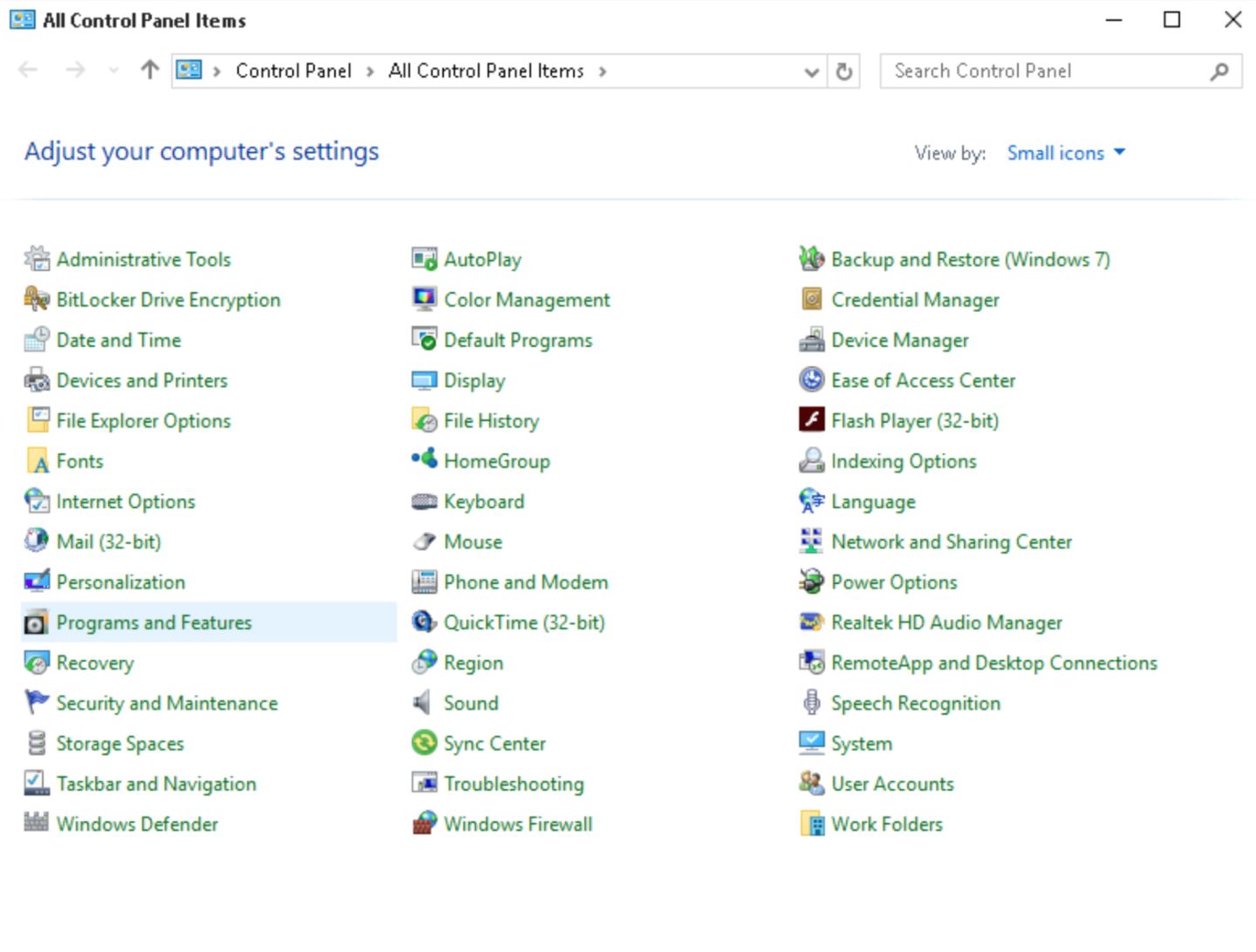The width and height of the screenshot is (1256, 952).
Task: Open RemoteApp and Desktop Connections link
Action: click(994, 663)
